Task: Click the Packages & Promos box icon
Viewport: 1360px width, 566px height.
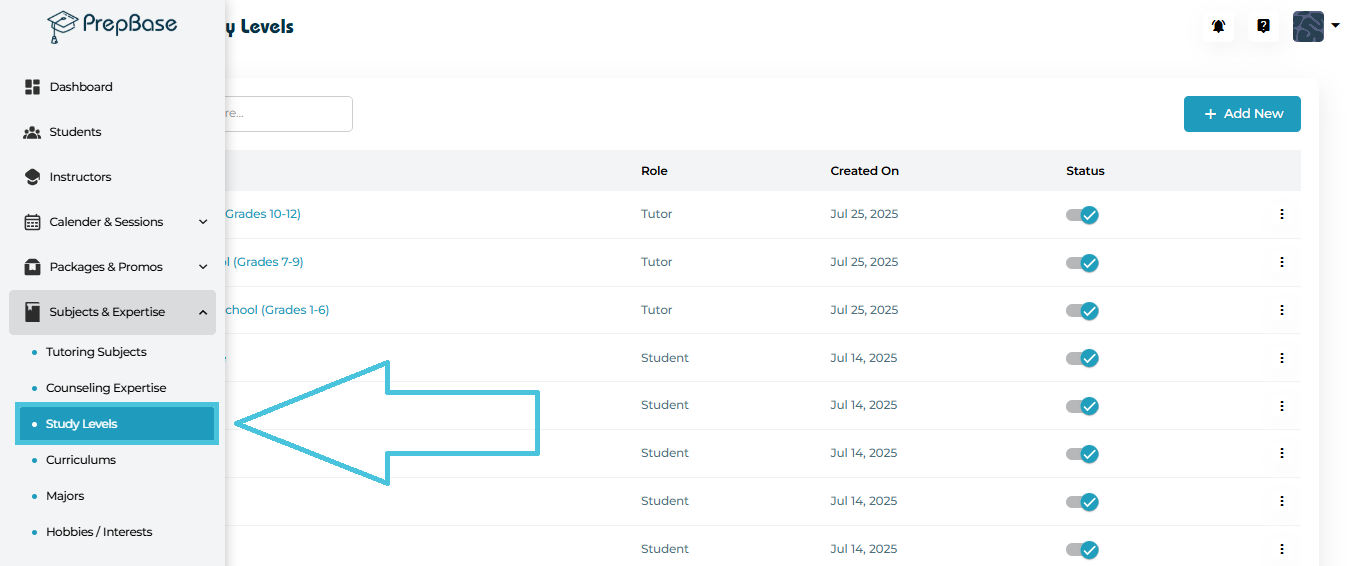Action: (32, 267)
